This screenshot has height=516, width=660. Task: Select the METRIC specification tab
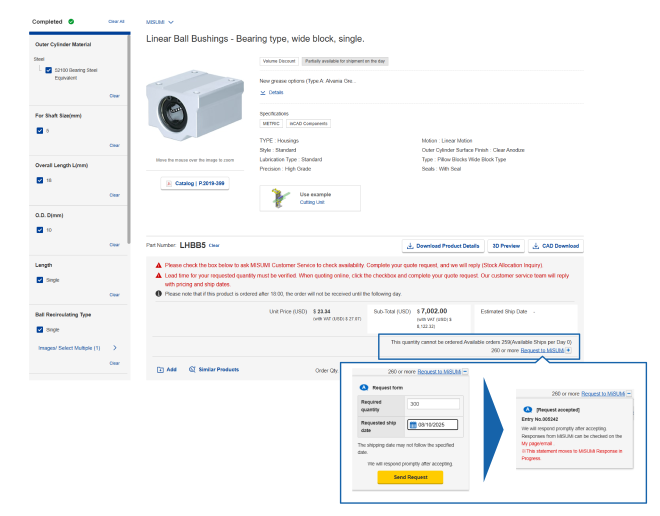pos(272,123)
